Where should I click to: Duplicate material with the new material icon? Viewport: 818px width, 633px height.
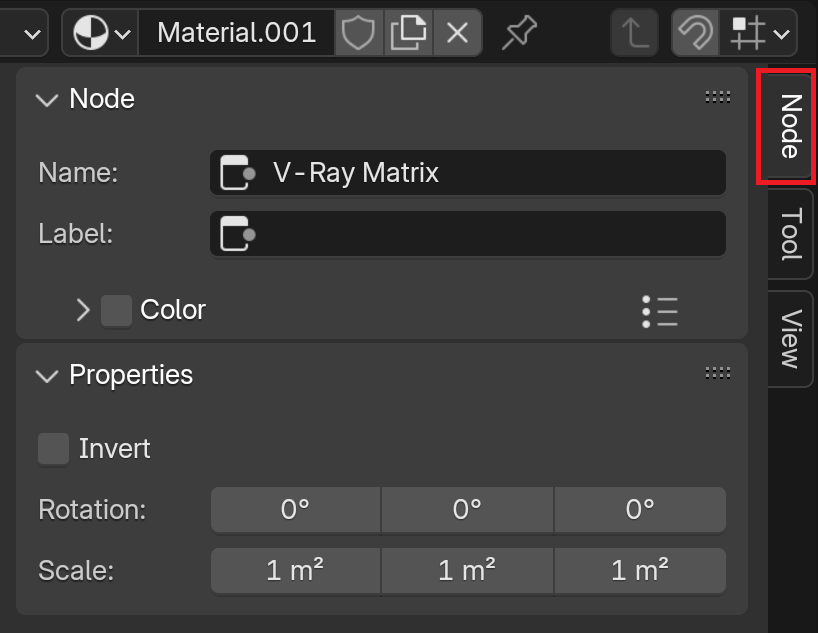click(x=408, y=32)
